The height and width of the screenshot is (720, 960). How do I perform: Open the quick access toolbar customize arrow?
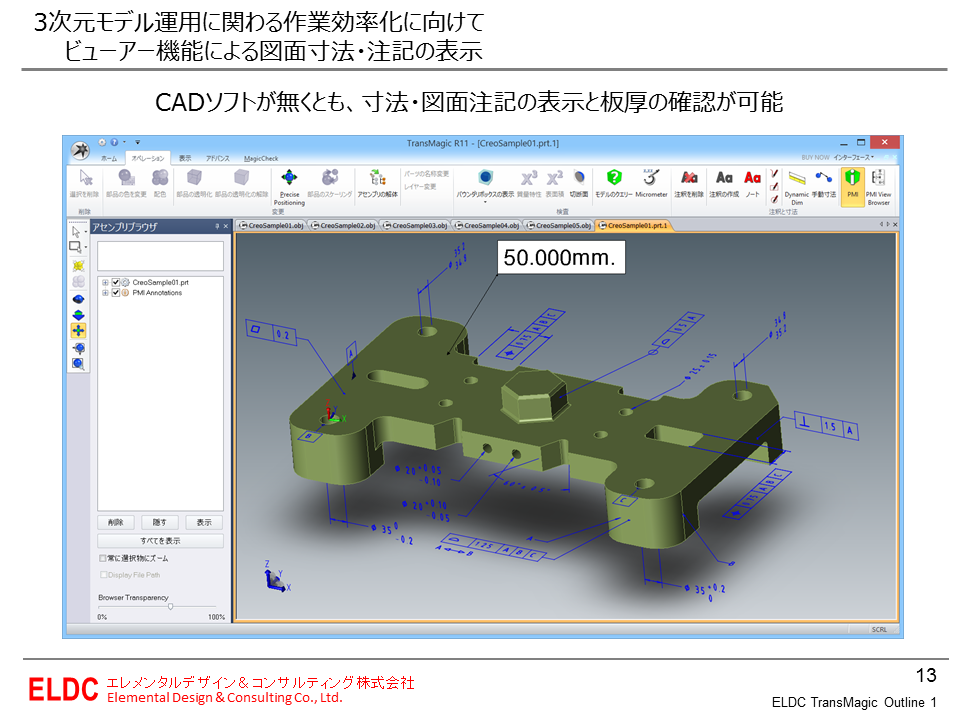click(137, 142)
